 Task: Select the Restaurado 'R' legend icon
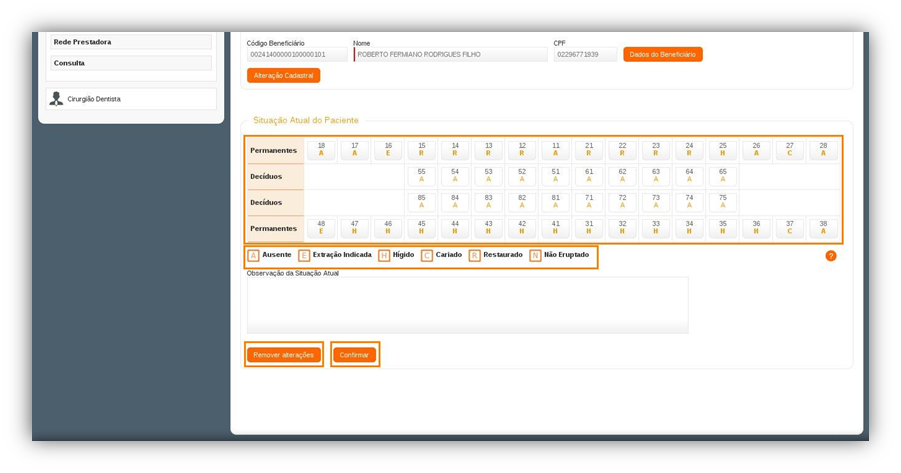pos(475,256)
